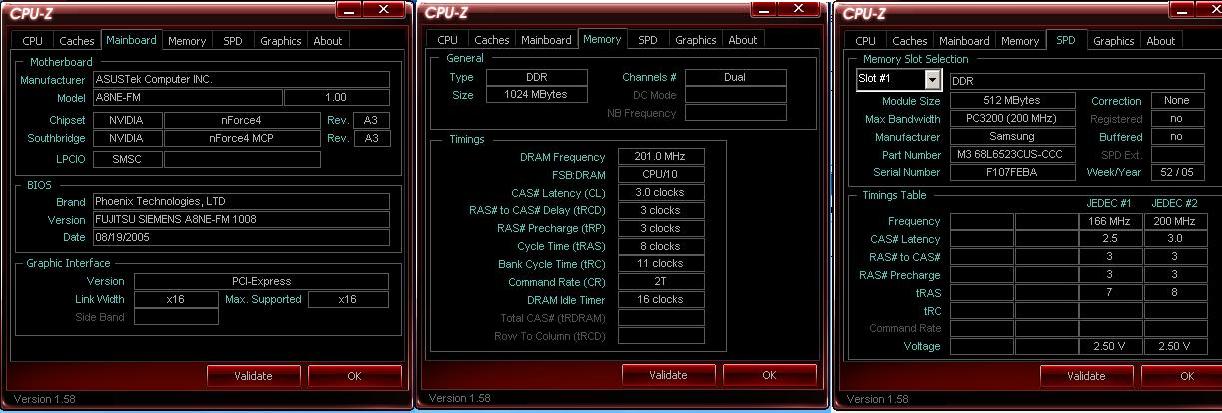Click the 52 / 05 Week/Year field

1177,172
